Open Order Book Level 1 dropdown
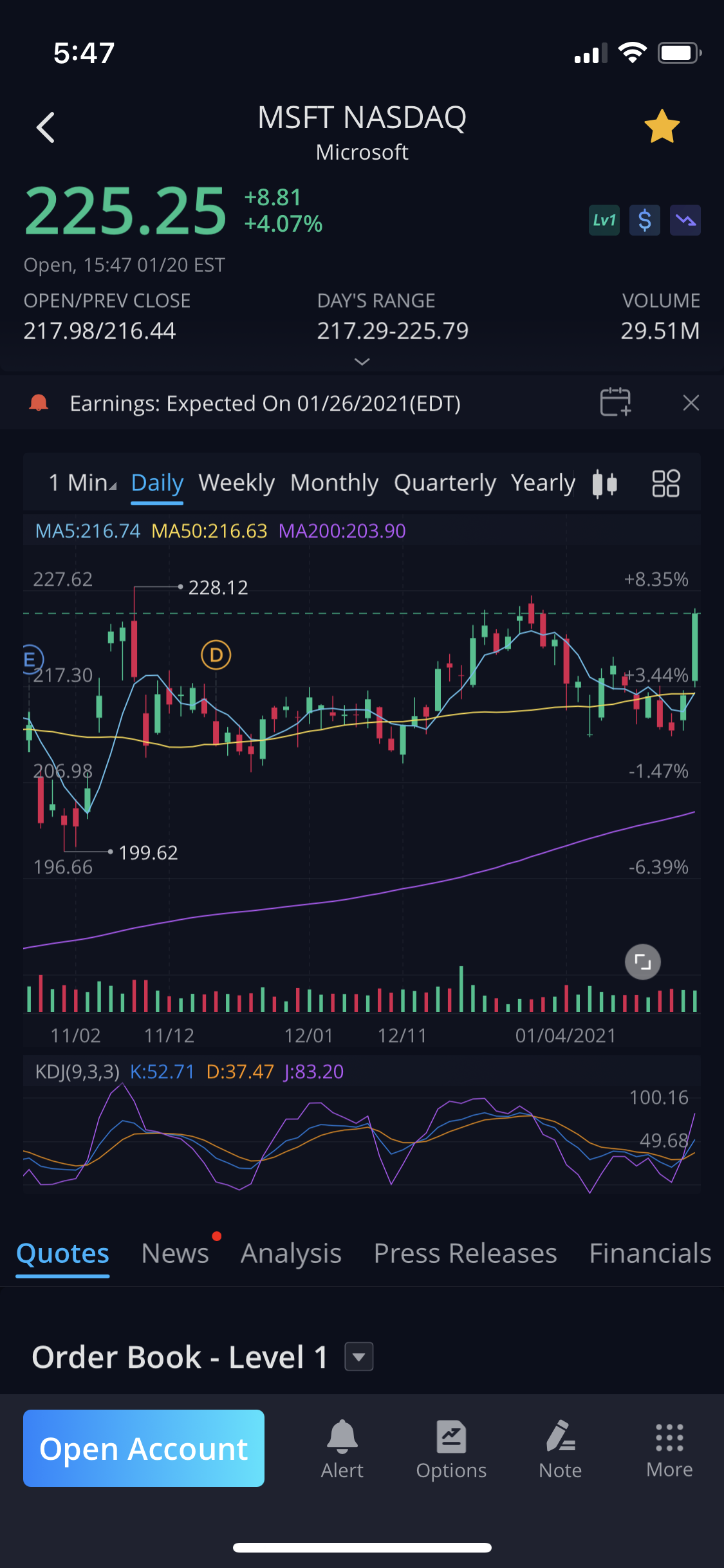Viewport: 724px width, 1568px height. 359,1357
